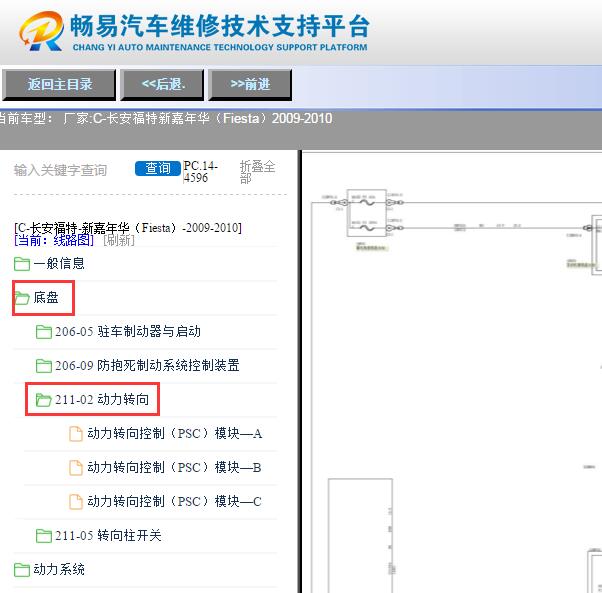Expand 211-05 转向柱开关
Viewport: 602px width, 593px height.
pos(108,535)
